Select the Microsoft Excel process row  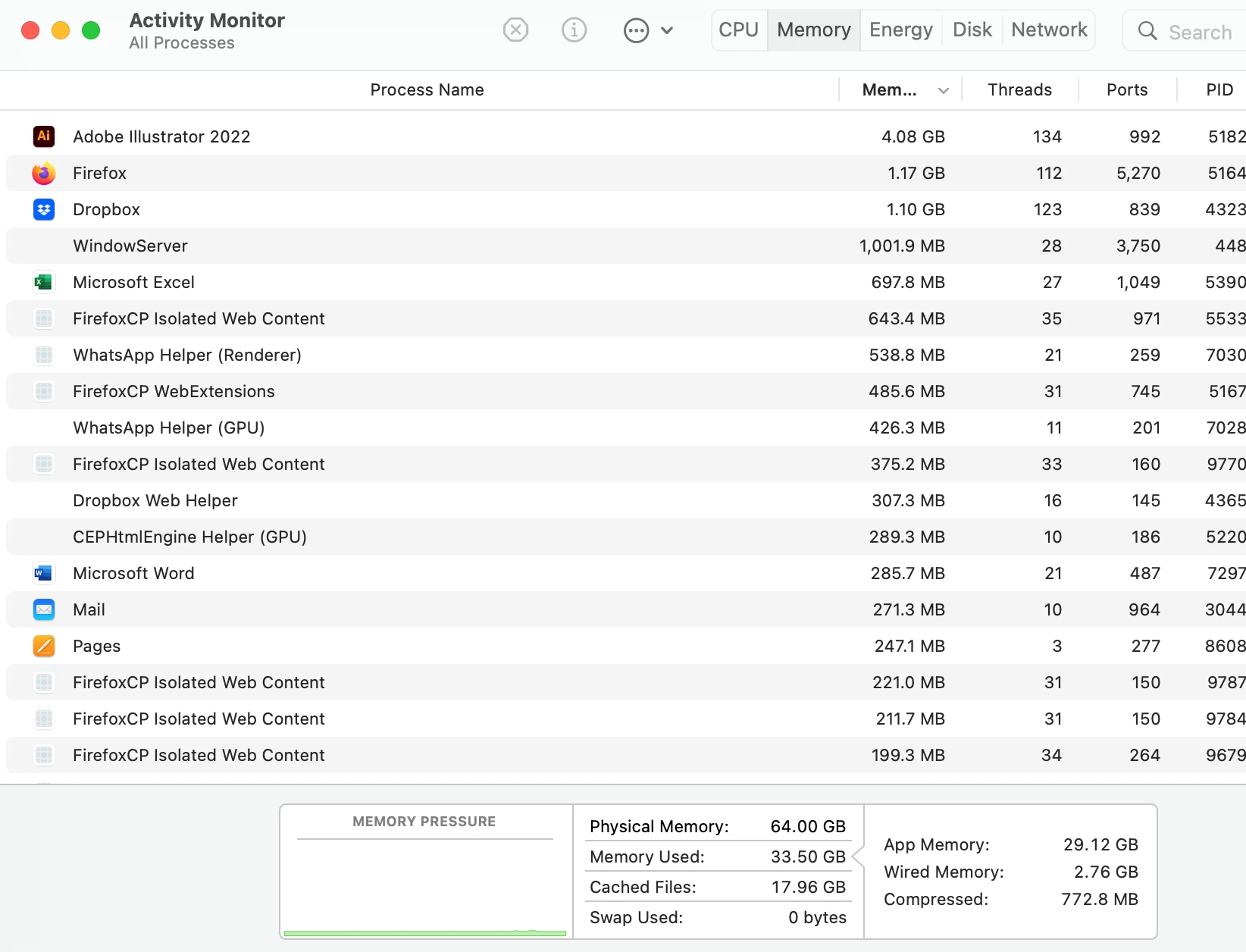(626, 282)
